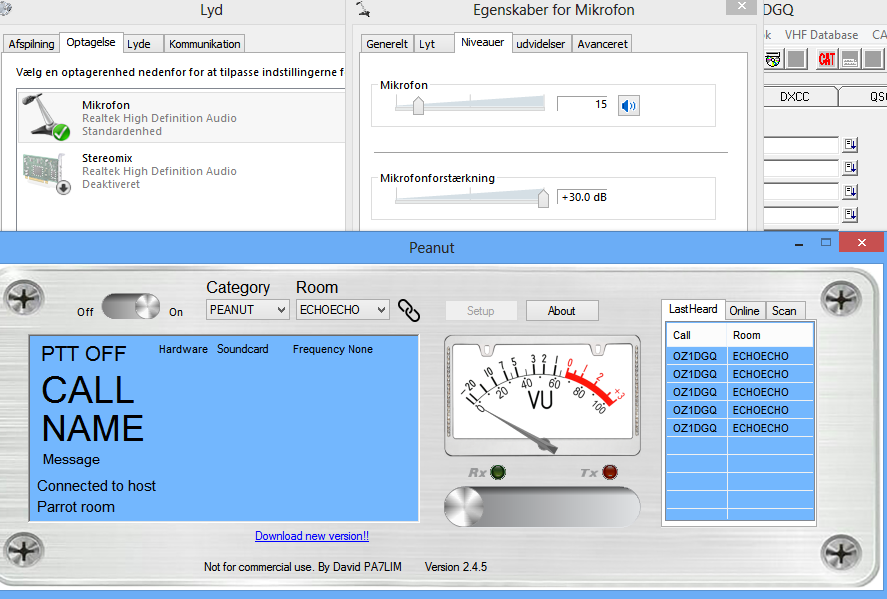Select the DXCC tab in the logger window
Viewport: 887px width, 599px height.
click(x=795, y=97)
